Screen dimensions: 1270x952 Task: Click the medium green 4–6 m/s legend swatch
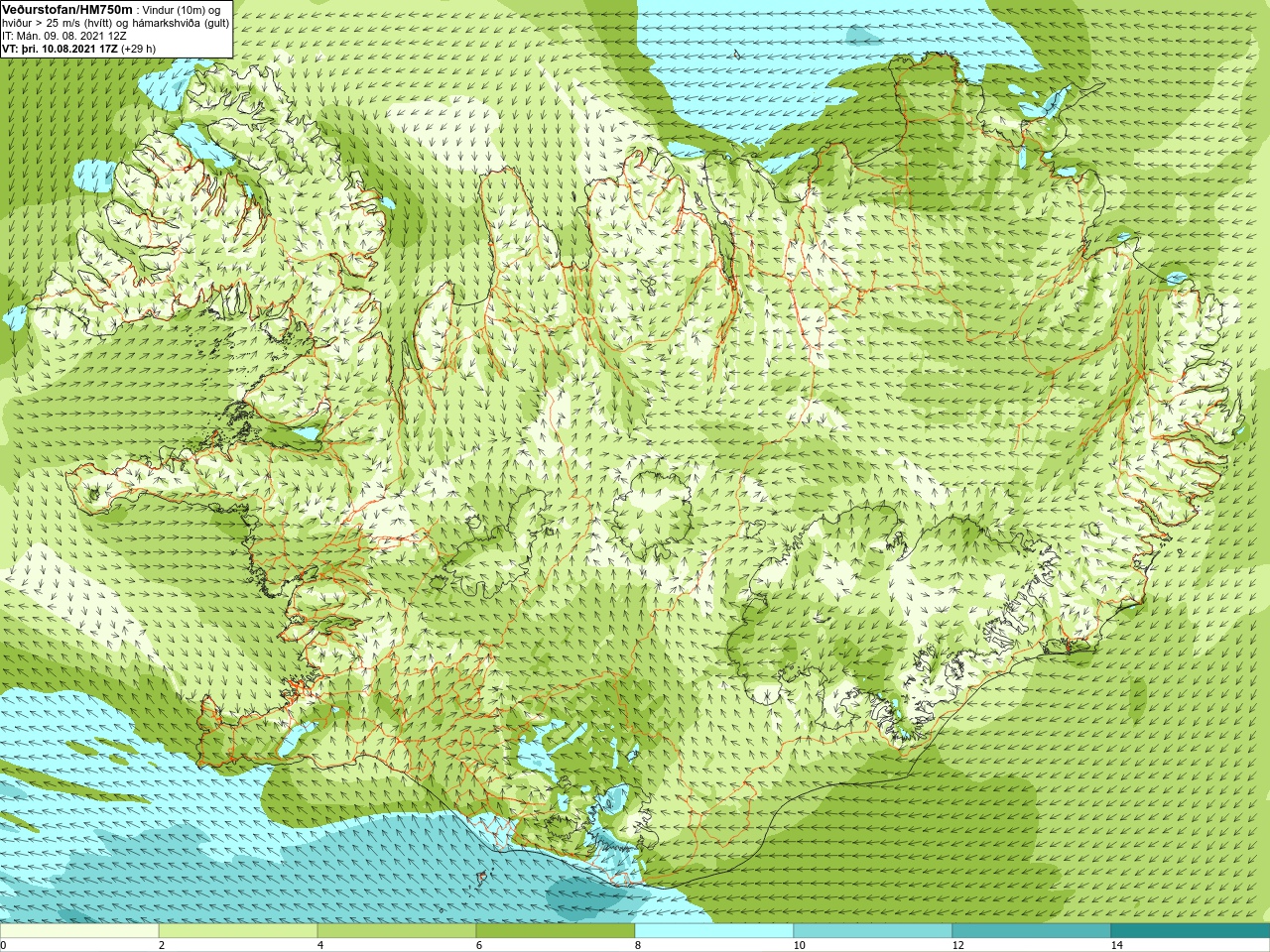click(397, 931)
